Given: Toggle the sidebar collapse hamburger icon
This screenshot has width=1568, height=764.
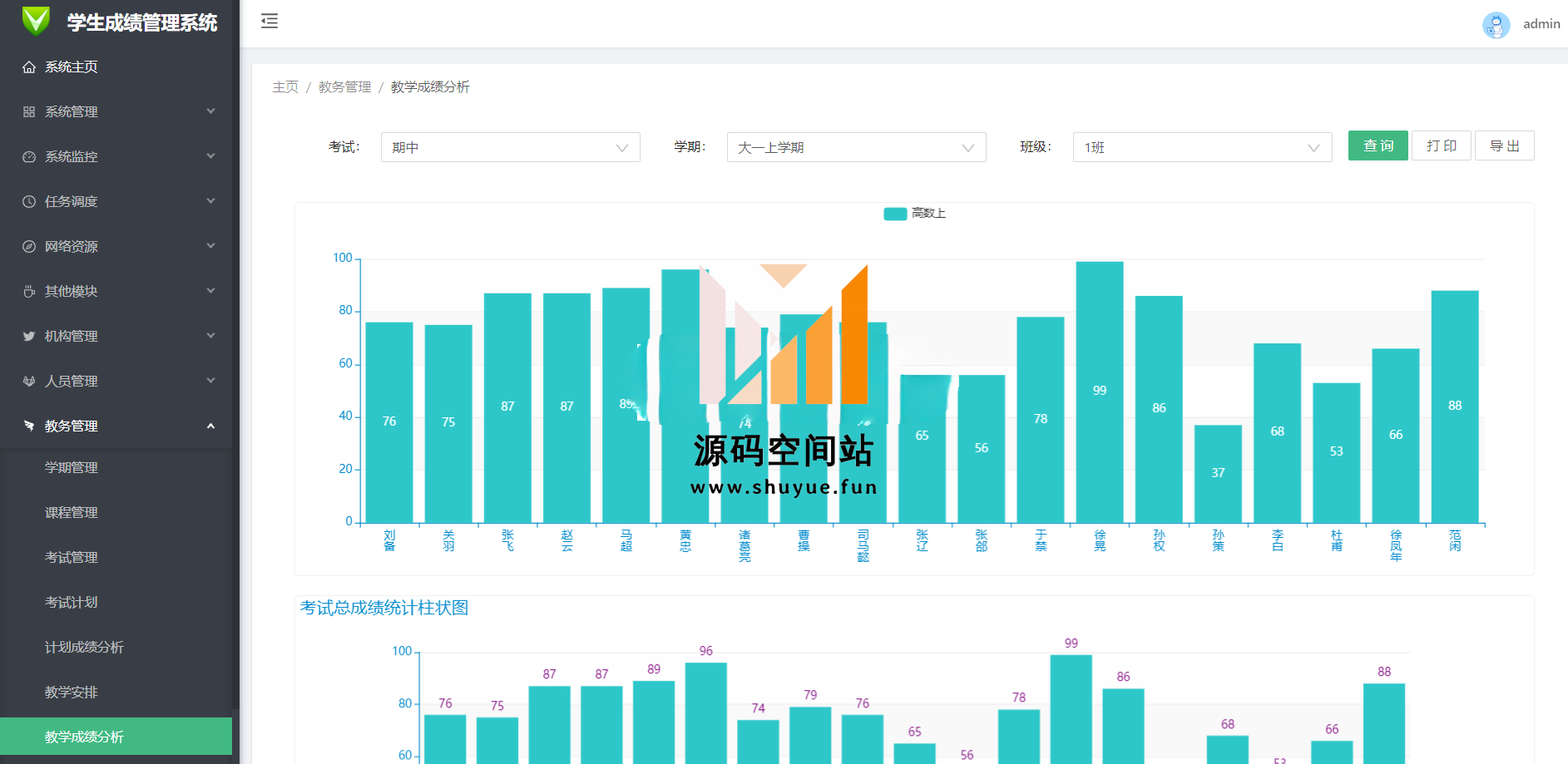Looking at the screenshot, I should 270,21.
